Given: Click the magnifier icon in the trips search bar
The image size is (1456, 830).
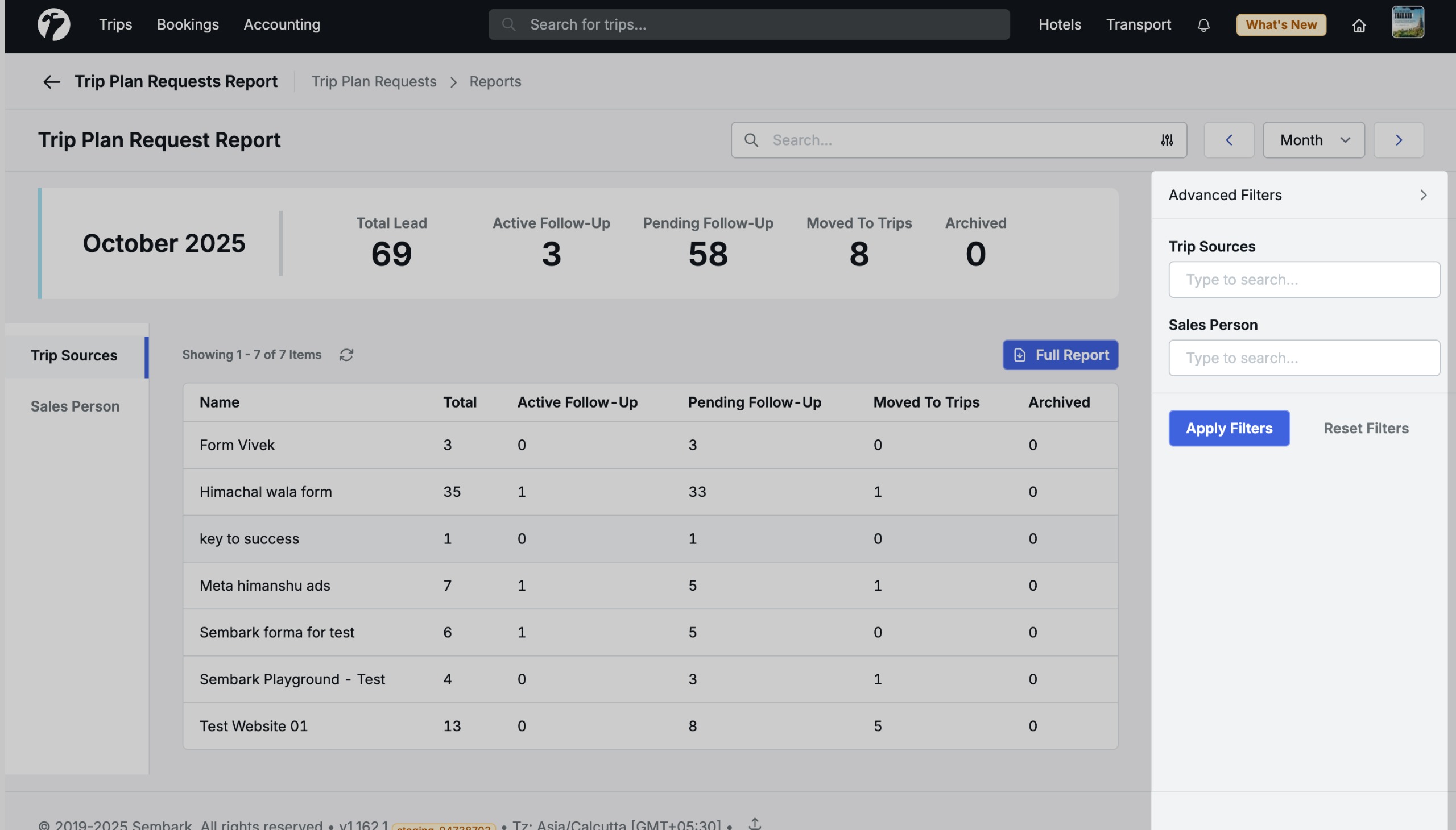Looking at the screenshot, I should pos(508,24).
